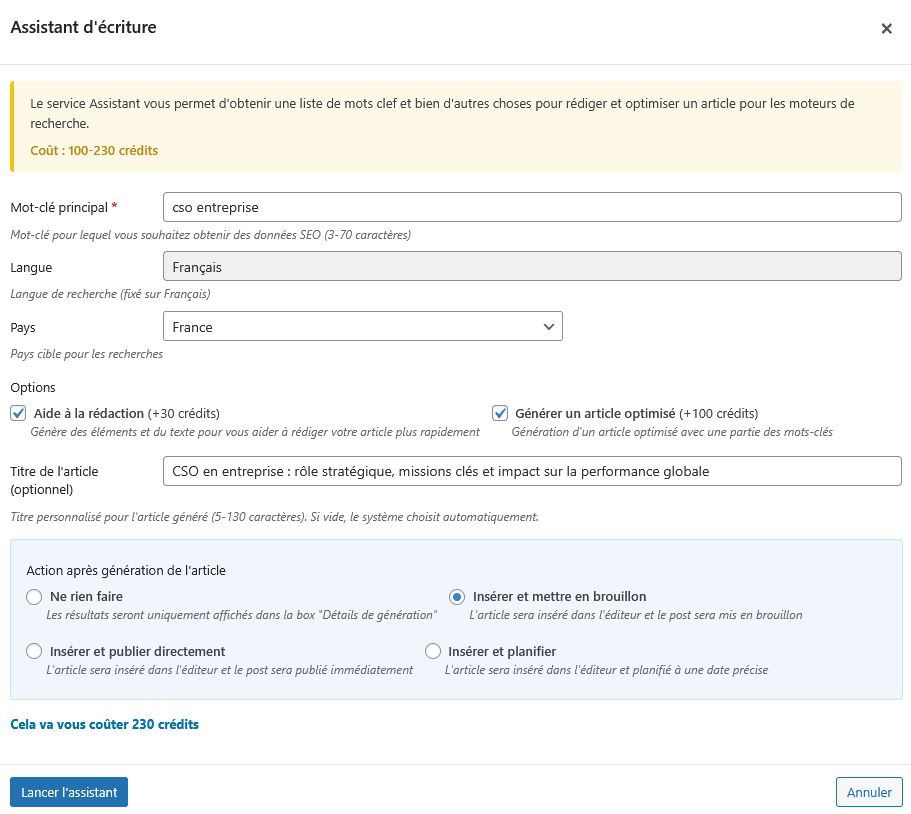Screen dimensions: 911x814
Task: Select the "Ne rien faire" action
Action: (34, 596)
